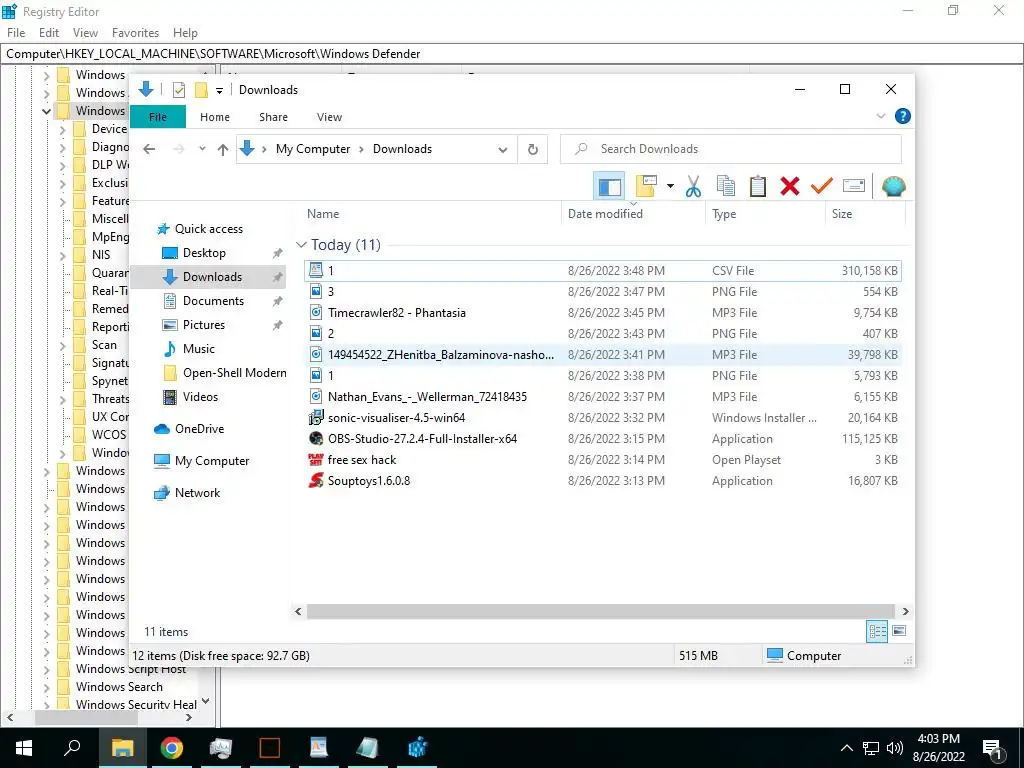Click the folder icon in quick access toolbar
1024x768 pixels.
point(201,90)
